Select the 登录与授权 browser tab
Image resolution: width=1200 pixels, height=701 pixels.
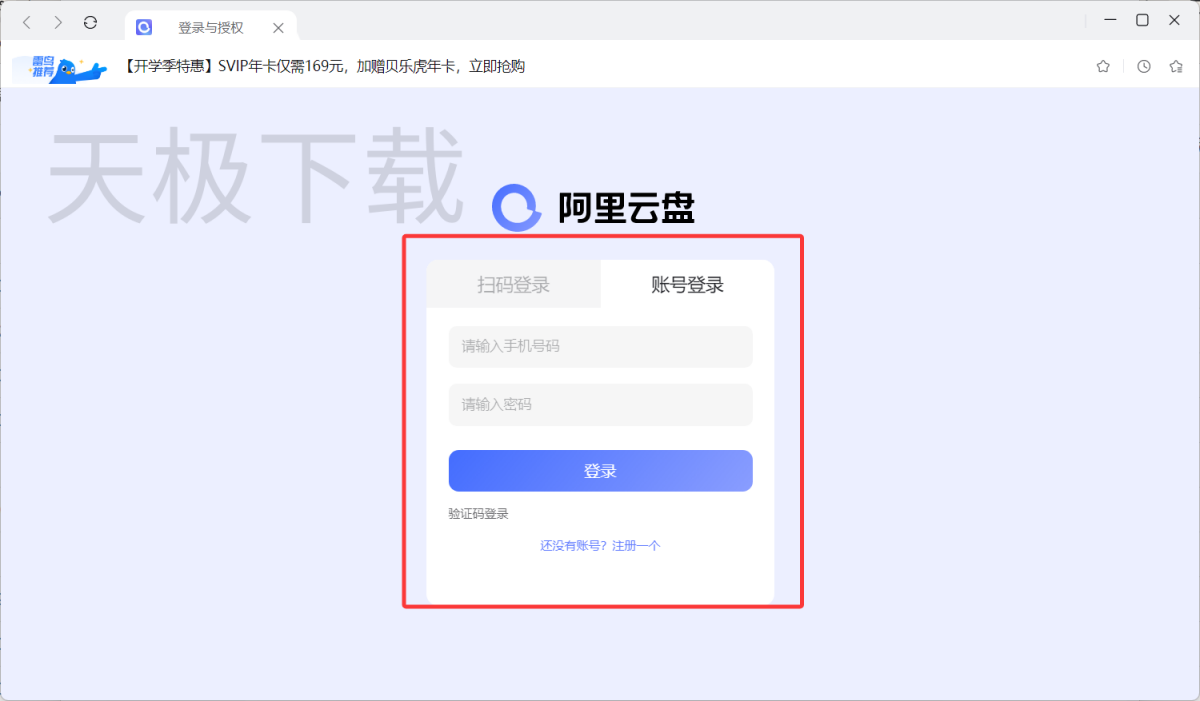pos(211,27)
